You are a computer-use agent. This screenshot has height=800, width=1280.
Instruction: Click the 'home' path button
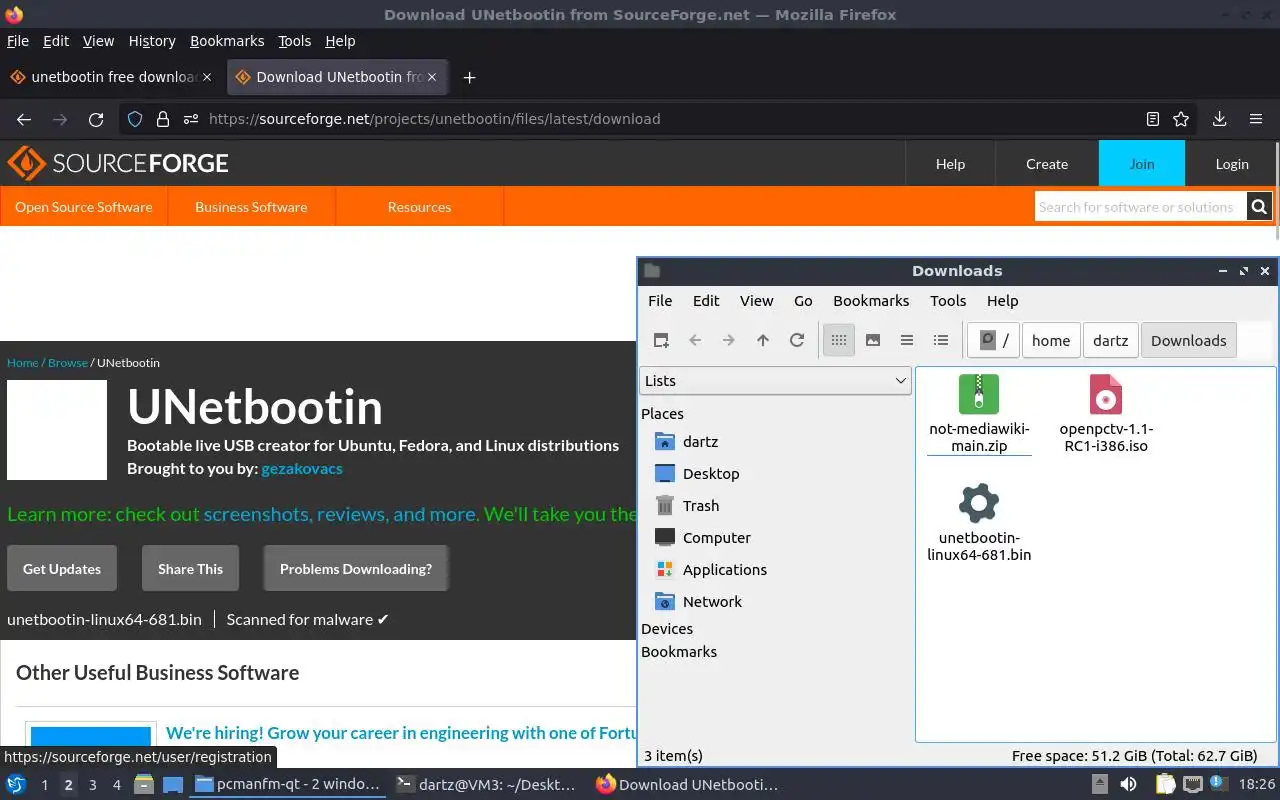point(1051,340)
